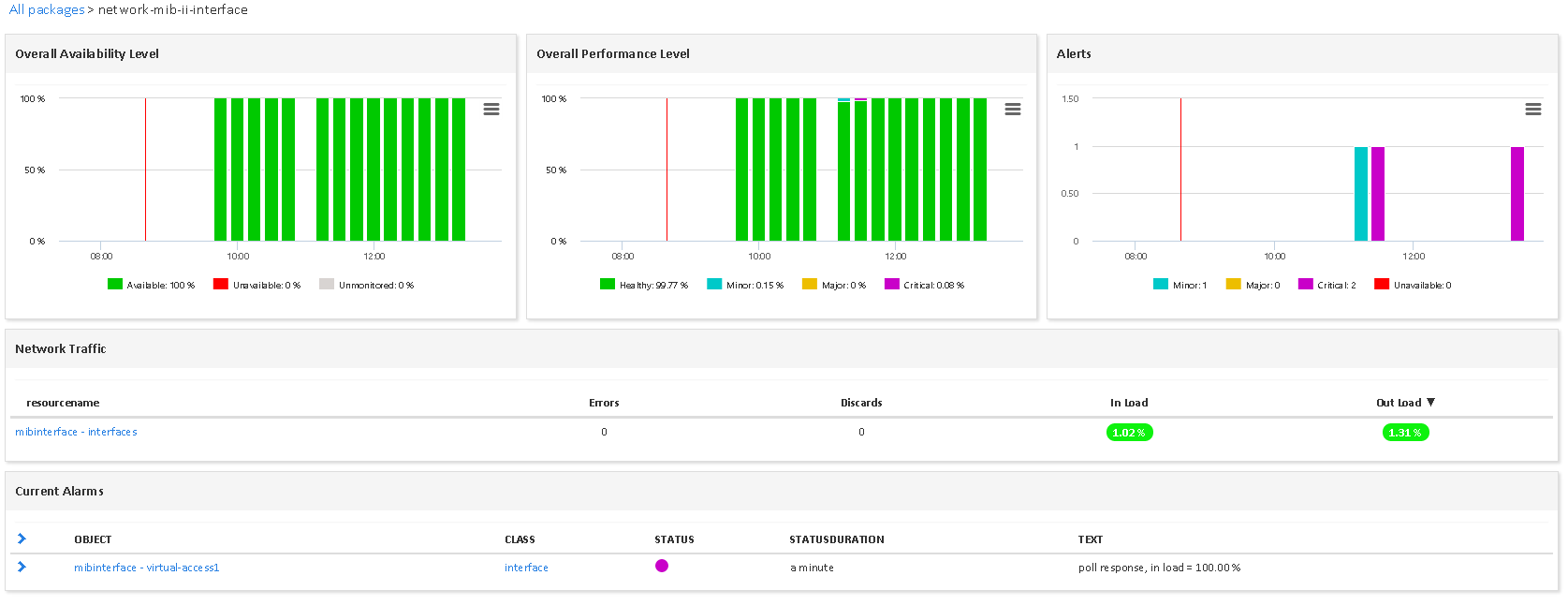Click the Out load sort arrow
1568x605 pixels.
(x=1430, y=402)
